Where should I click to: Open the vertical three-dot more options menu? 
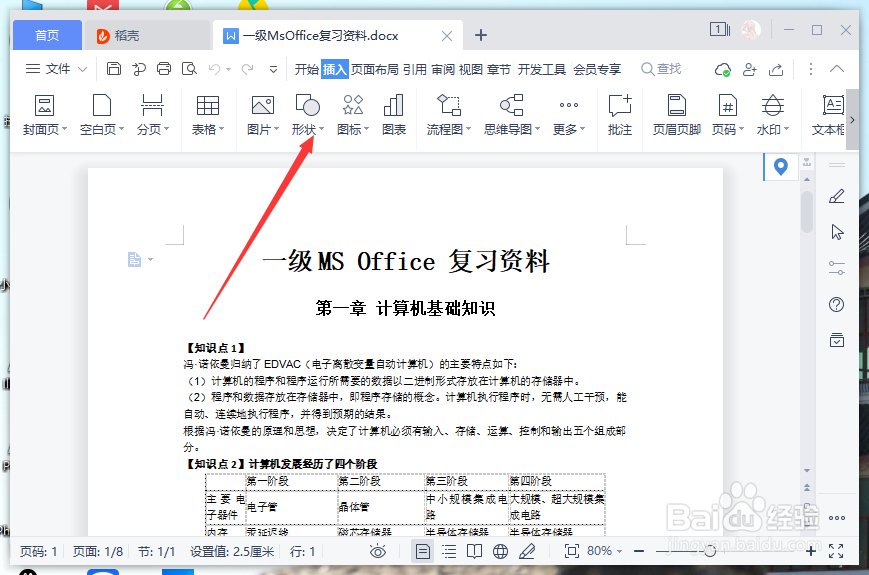click(x=811, y=69)
